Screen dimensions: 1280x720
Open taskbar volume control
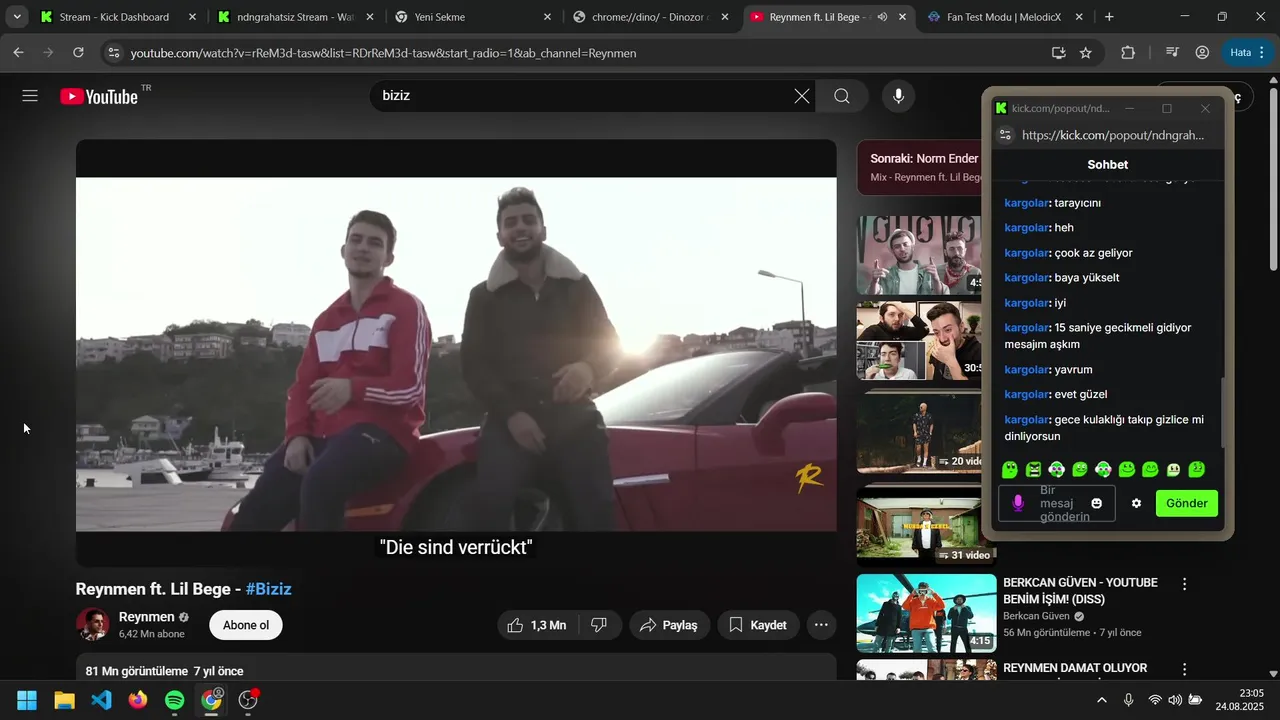tap(1175, 700)
